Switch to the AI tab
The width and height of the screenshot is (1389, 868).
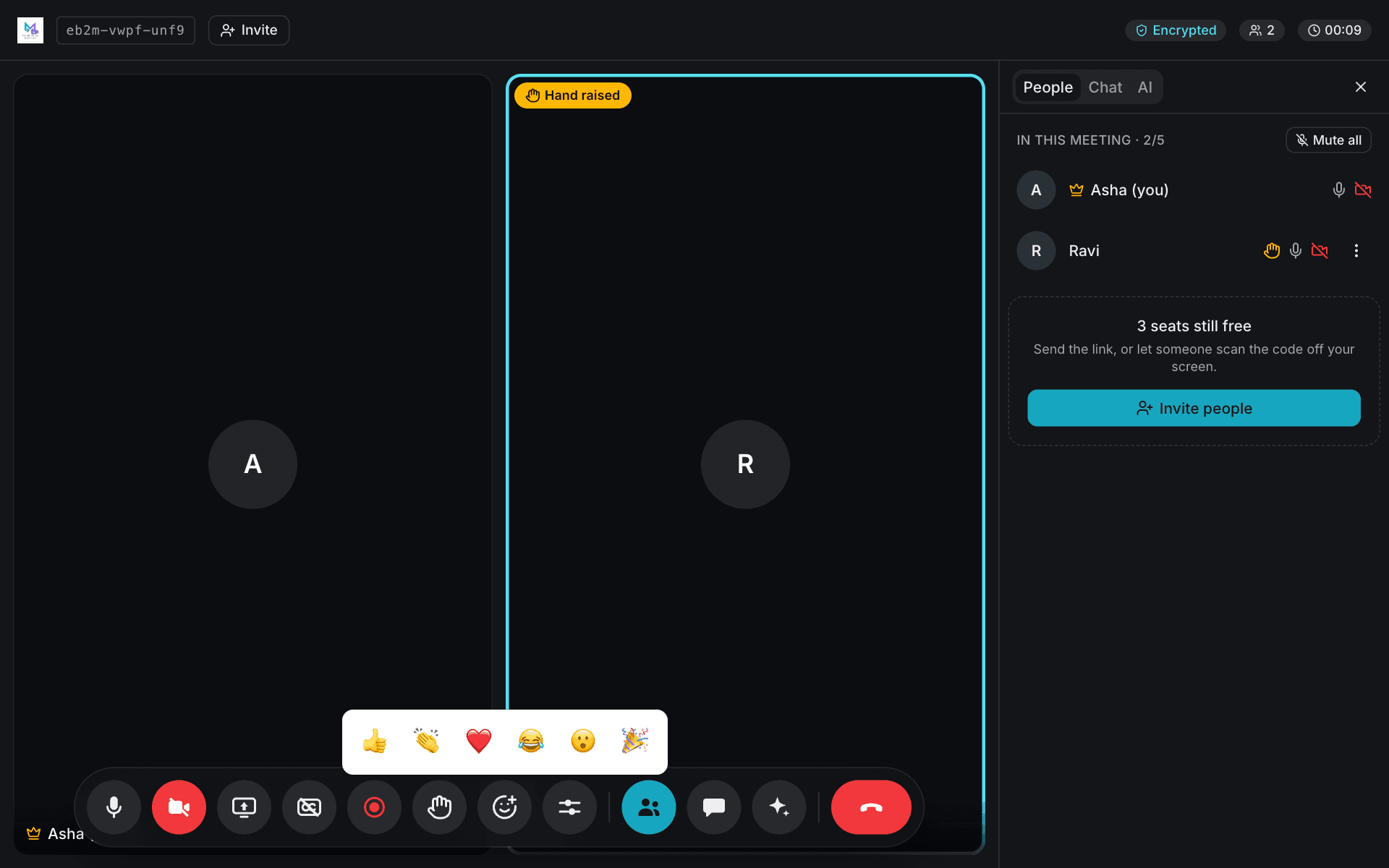pyautogui.click(x=1144, y=88)
